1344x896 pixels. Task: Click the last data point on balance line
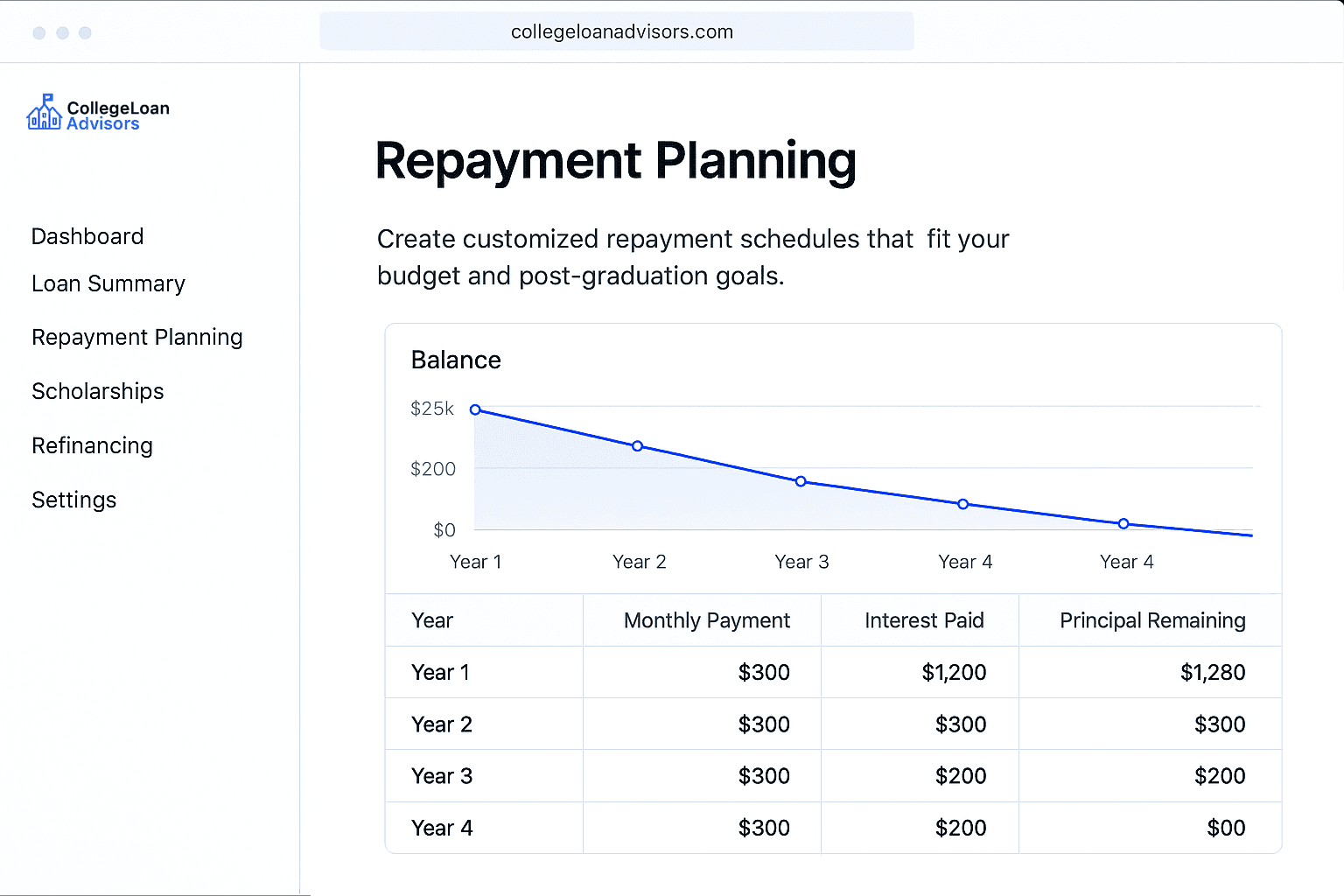point(1123,524)
